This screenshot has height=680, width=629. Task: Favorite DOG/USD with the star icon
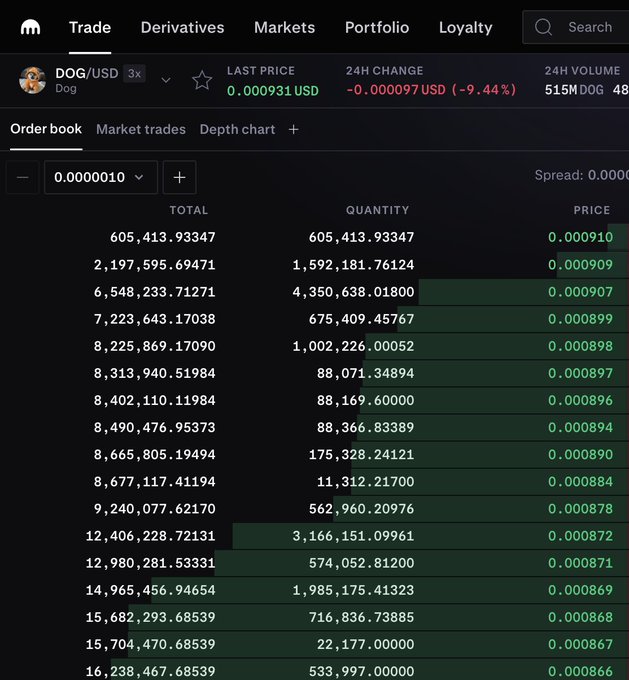(x=202, y=80)
